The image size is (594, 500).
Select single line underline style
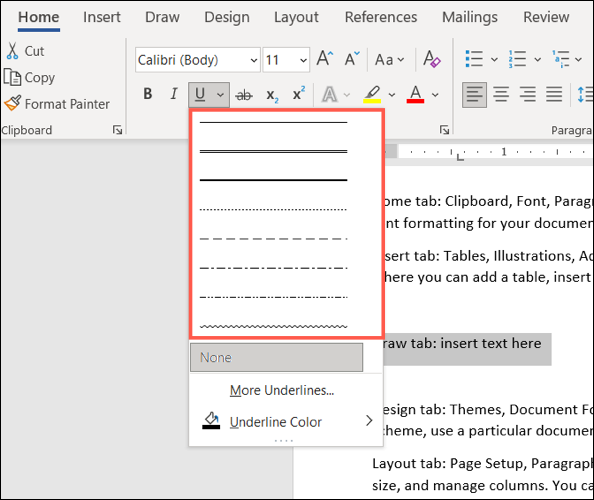click(274, 122)
